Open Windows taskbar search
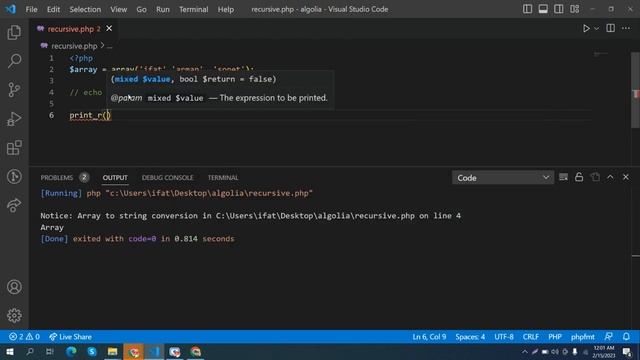 pos(30,351)
